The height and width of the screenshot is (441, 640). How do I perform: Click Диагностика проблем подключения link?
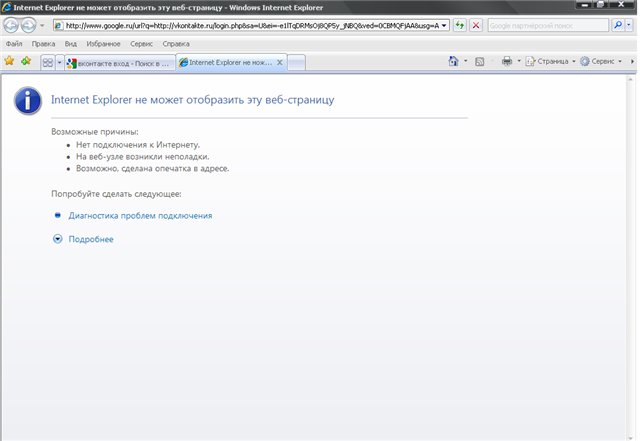pyautogui.click(x=140, y=216)
